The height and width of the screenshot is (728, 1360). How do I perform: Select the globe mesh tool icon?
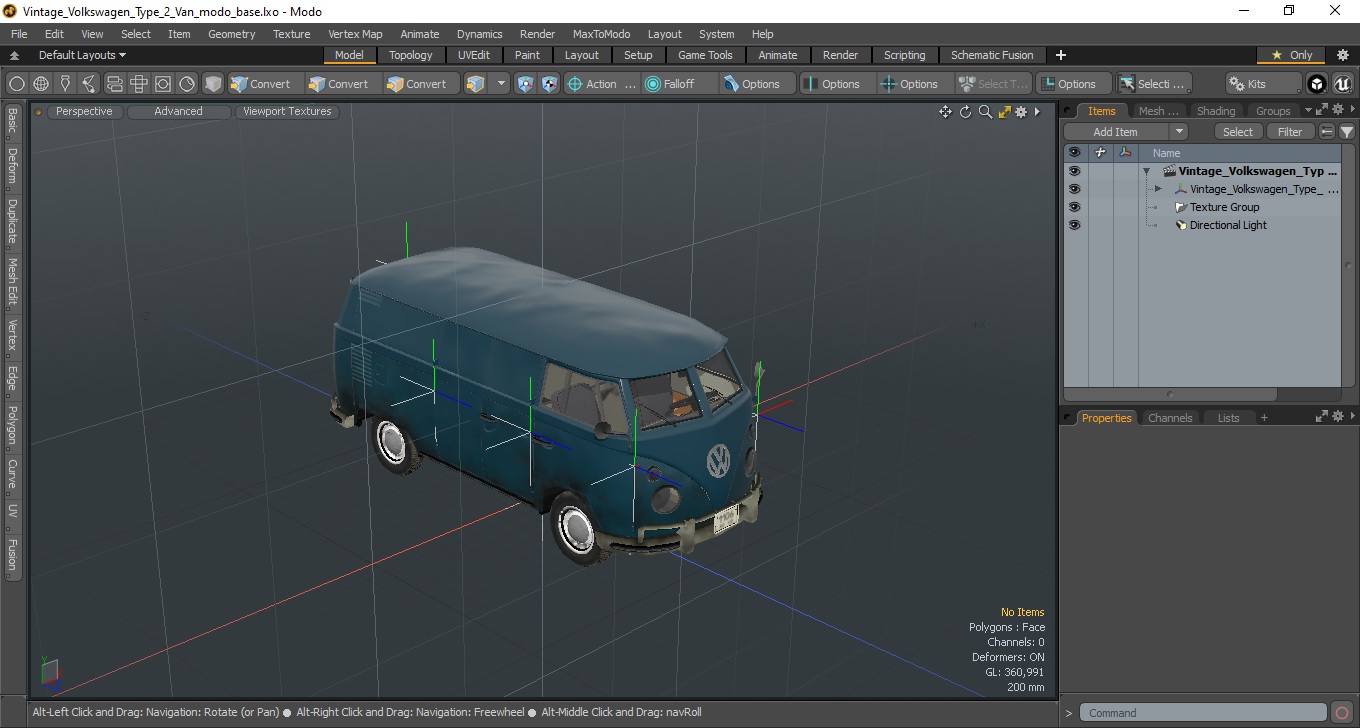[x=41, y=84]
